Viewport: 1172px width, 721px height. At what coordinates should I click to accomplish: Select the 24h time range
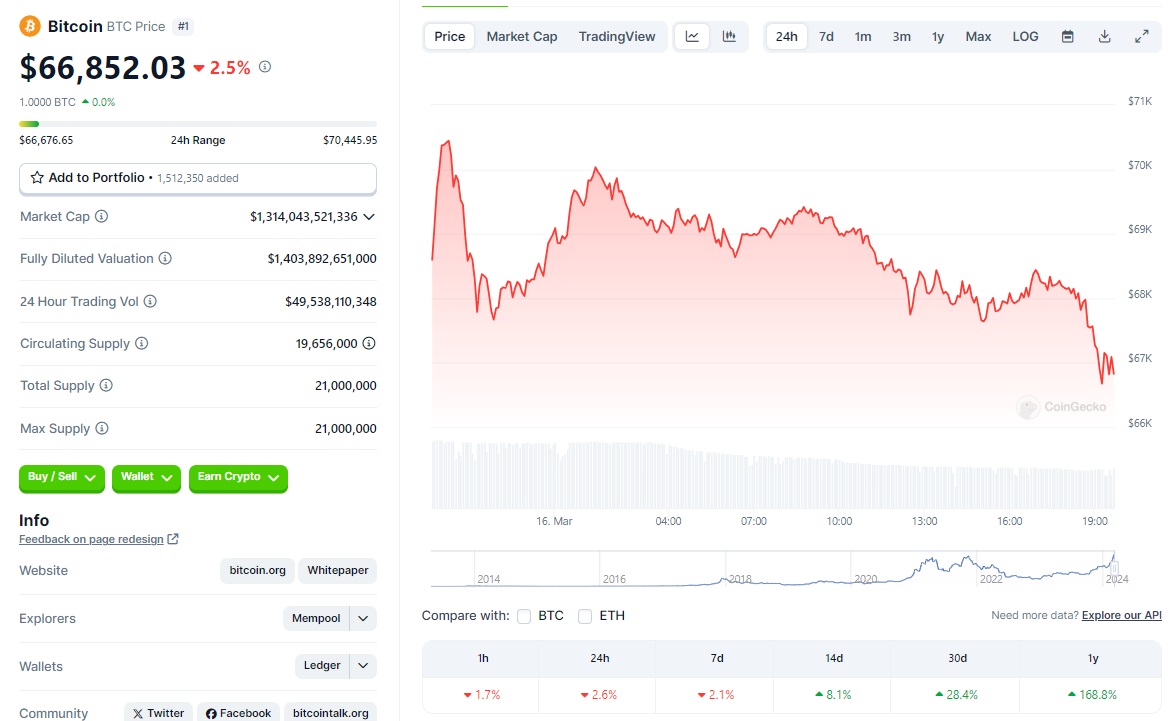point(786,37)
